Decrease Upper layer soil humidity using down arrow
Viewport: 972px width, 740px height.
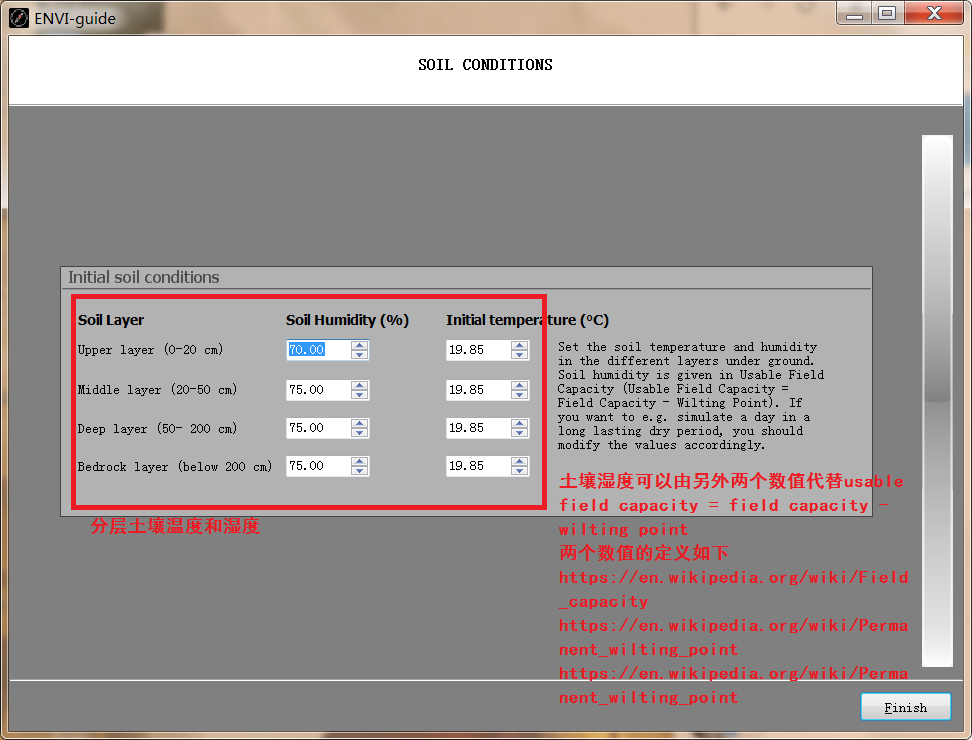[x=359, y=355]
